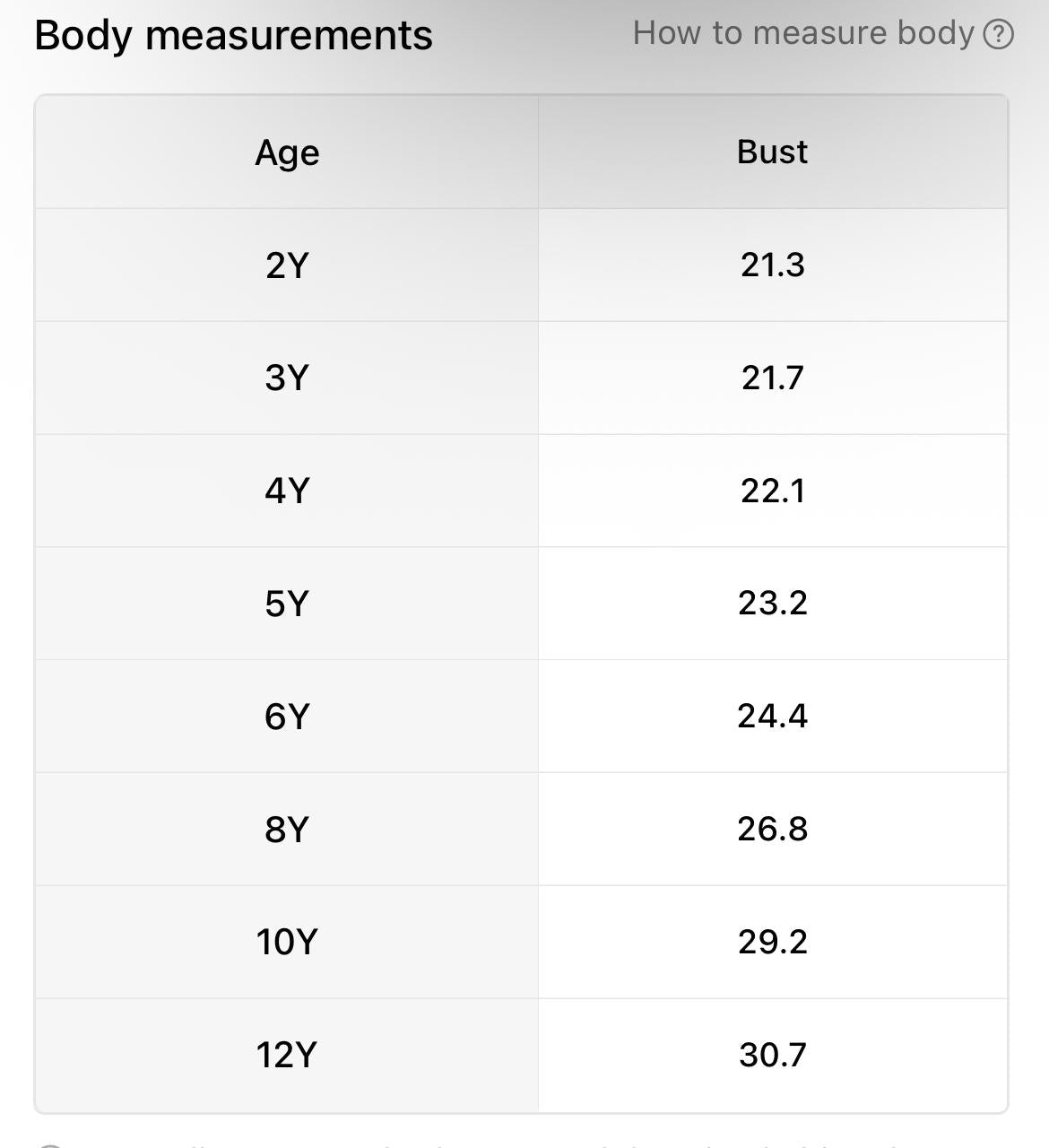Select the 21.7 bust measurement

(772, 378)
